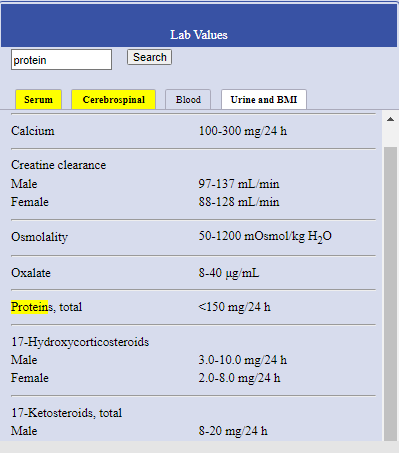Click Male under Creatine clearance
Viewport: 399px width, 453px height.
coord(24,184)
